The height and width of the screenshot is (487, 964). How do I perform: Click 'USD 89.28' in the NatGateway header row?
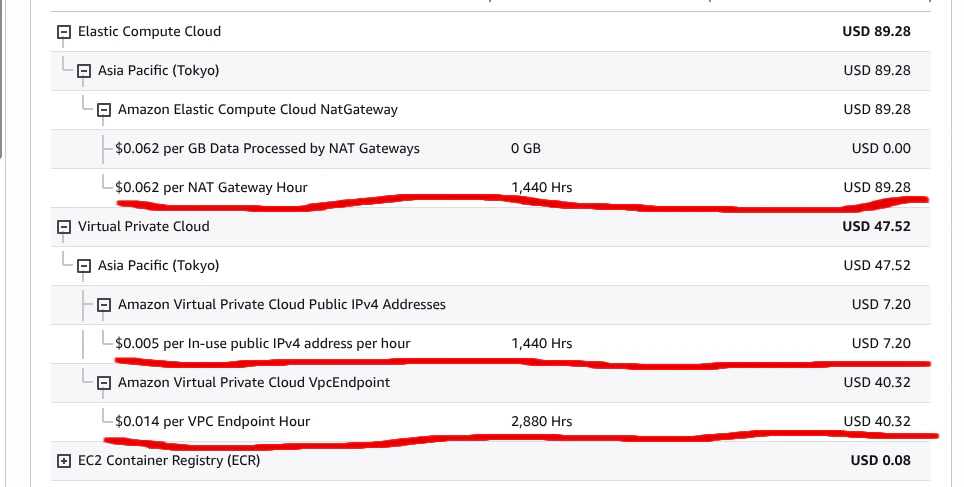click(877, 109)
